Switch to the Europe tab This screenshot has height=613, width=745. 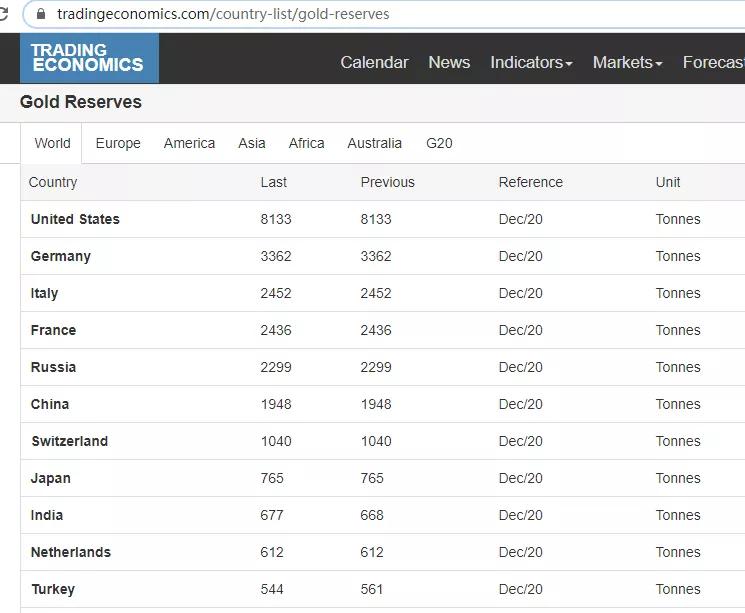118,143
